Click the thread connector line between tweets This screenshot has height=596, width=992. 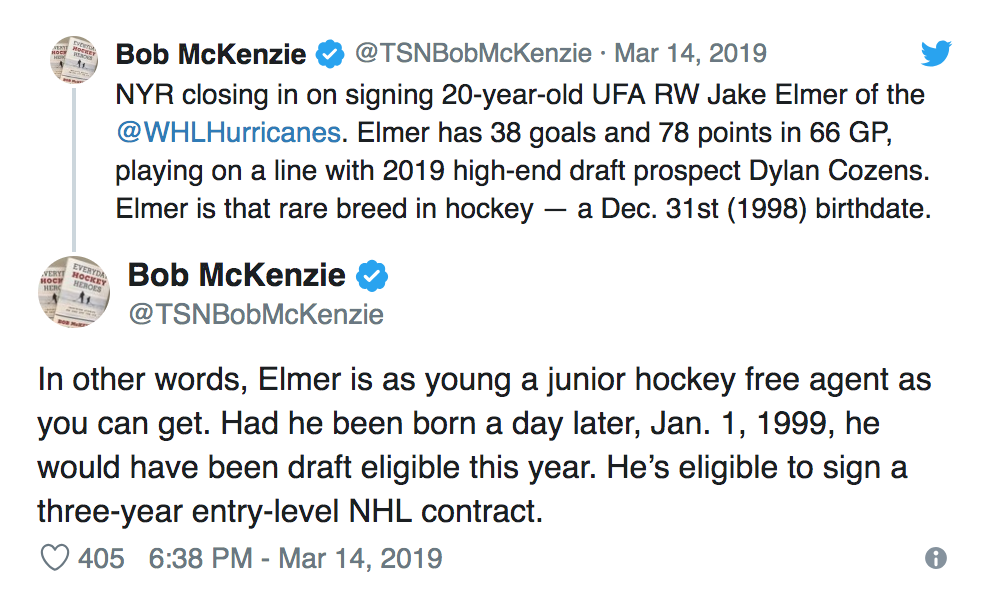tap(74, 170)
